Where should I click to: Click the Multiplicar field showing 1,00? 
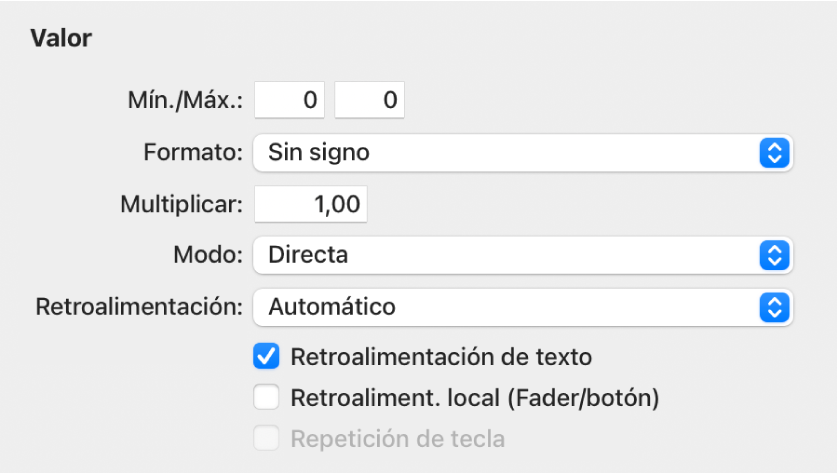(x=311, y=205)
